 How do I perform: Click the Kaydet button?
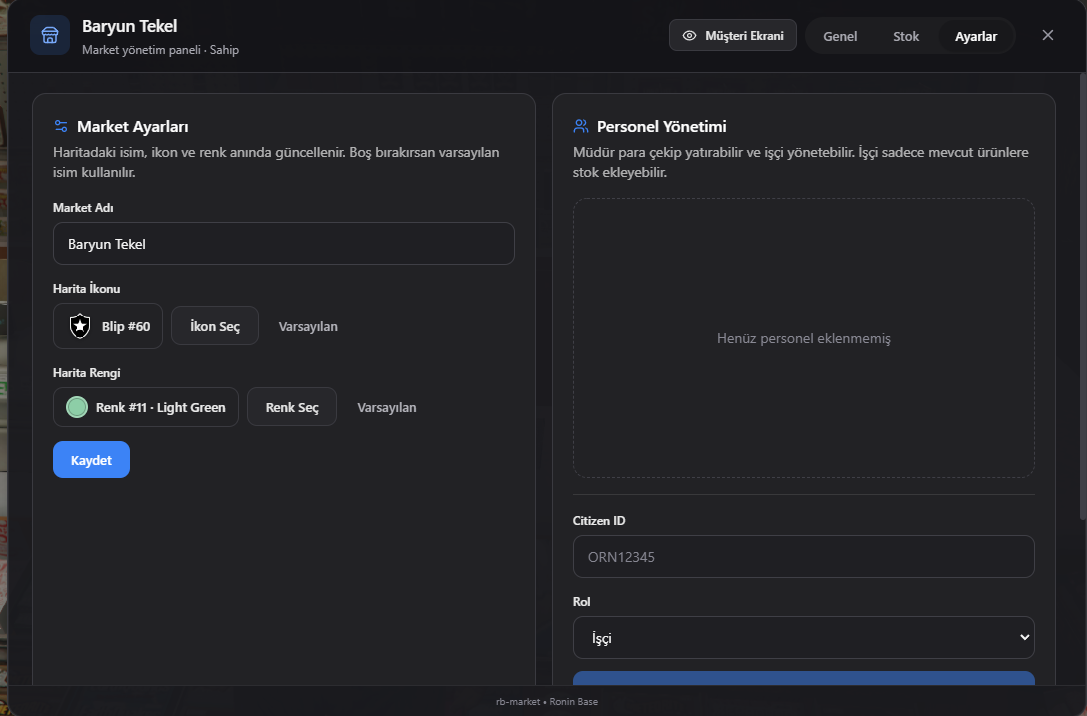tap(92, 460)
